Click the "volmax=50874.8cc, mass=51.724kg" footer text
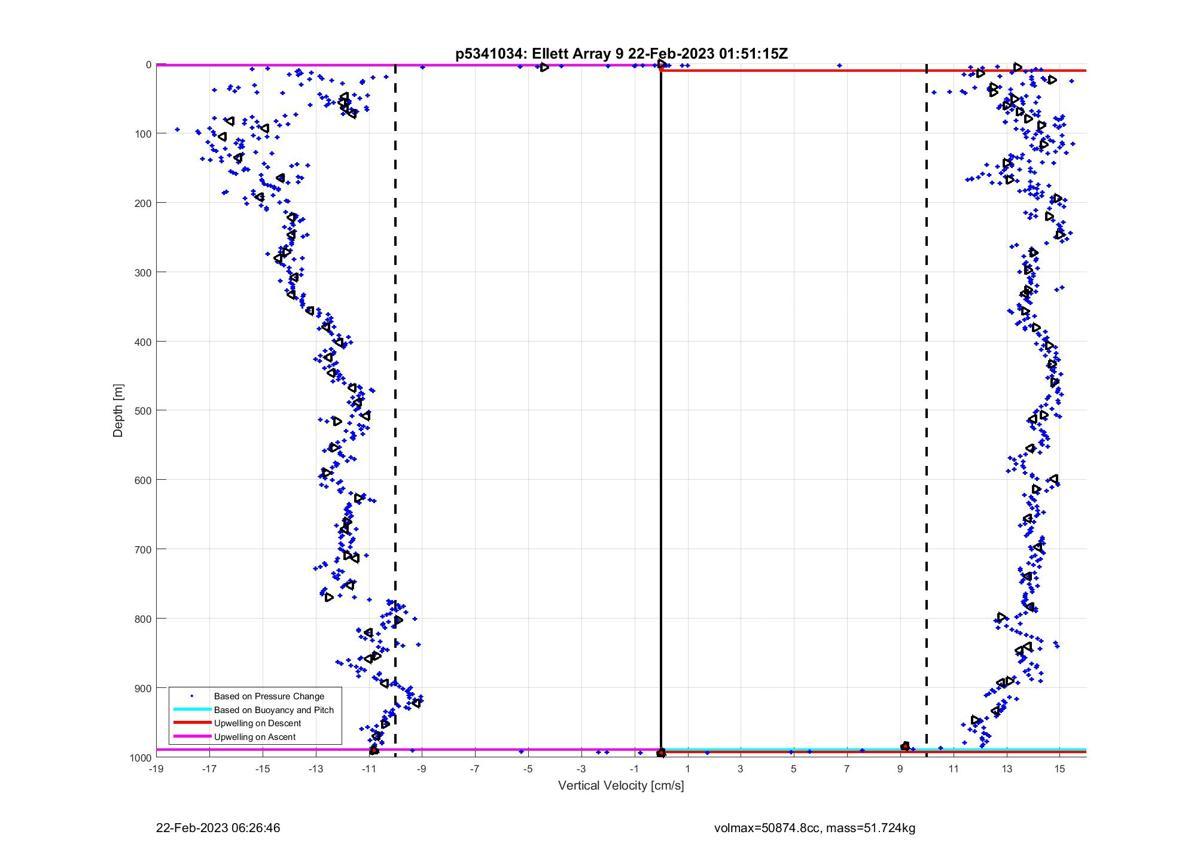1200x851 pixels. [x=815, y=828]
